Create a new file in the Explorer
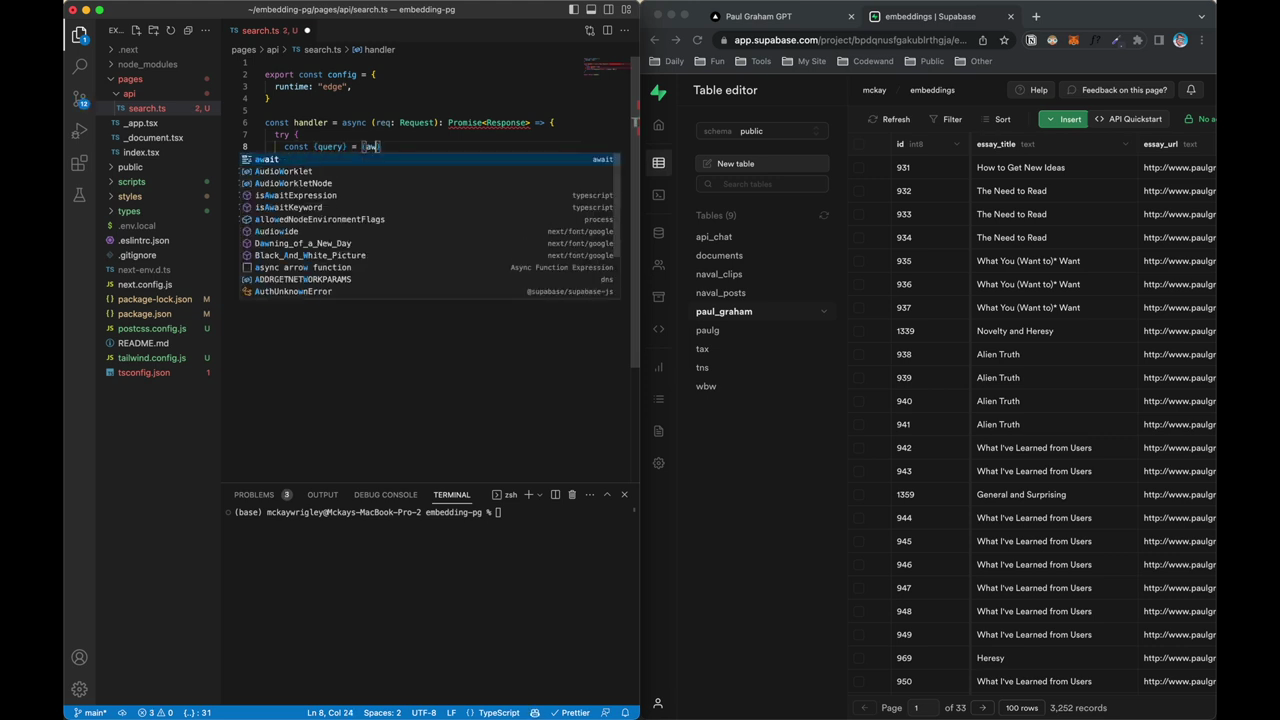1280x720 pixels. click(137, 31)
